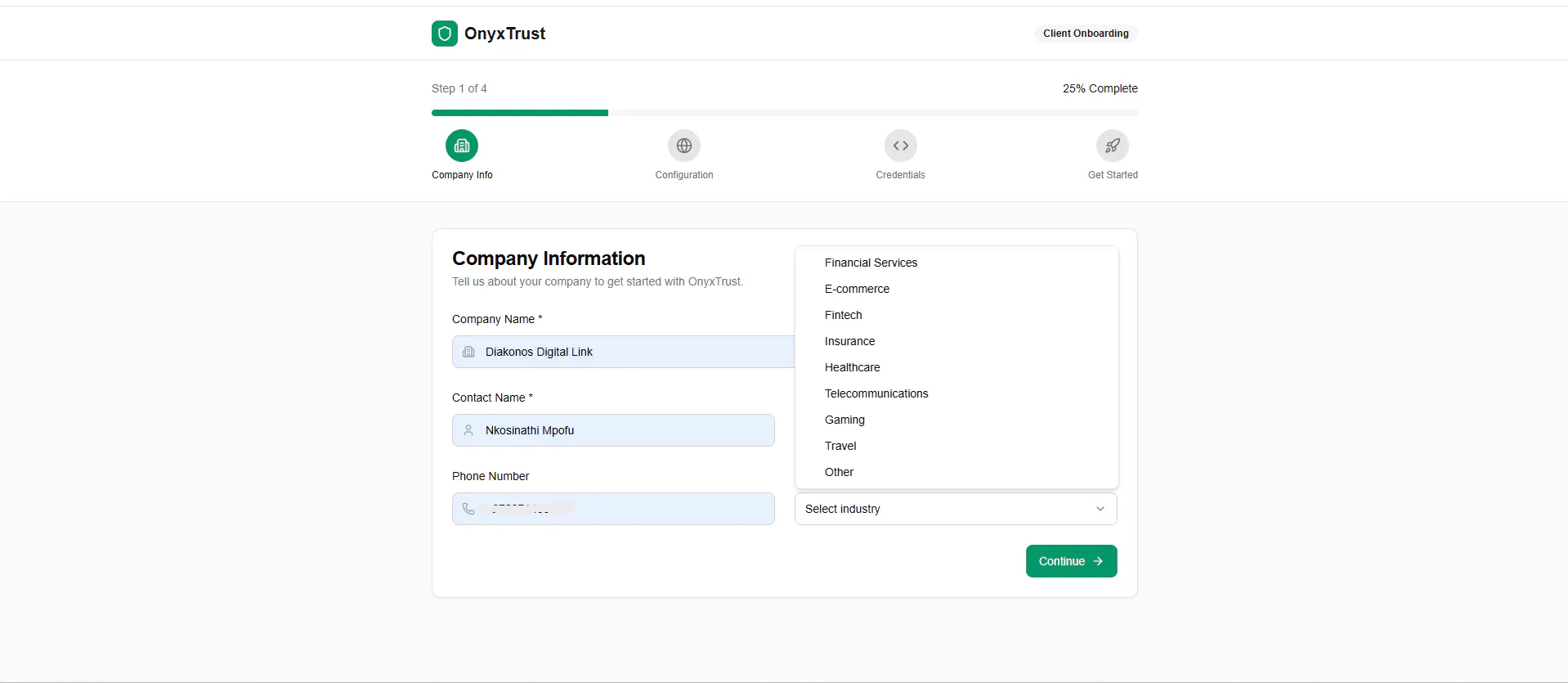Click the Get Started step label

(1113, 175)
